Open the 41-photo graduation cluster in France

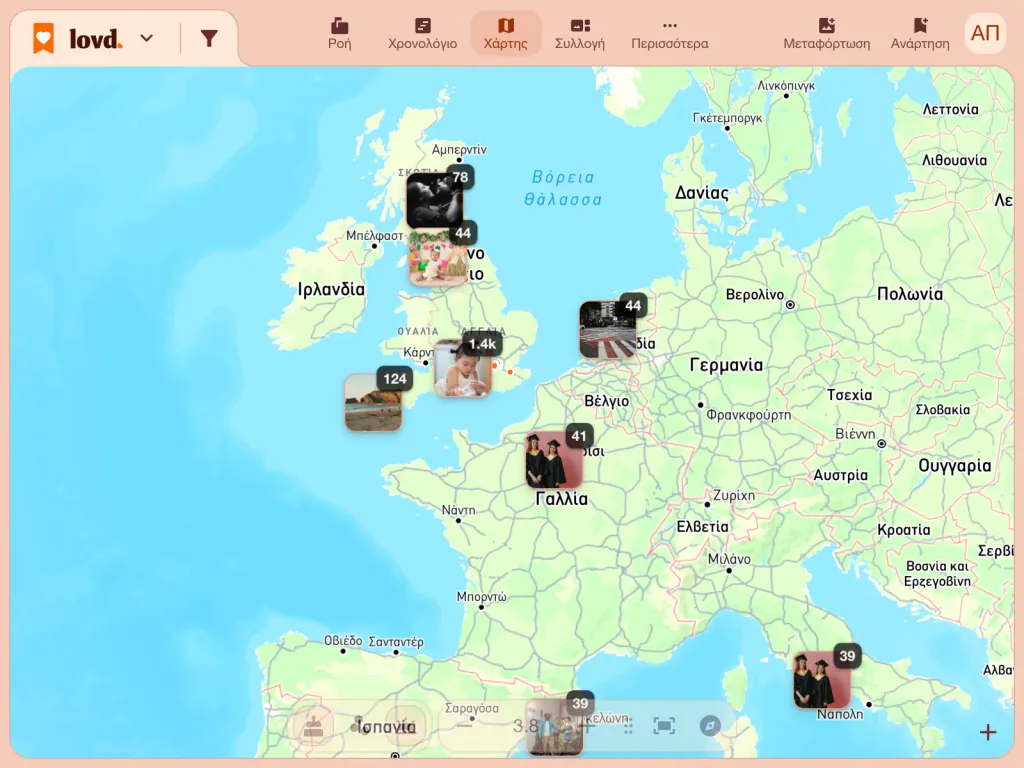(554, 460)
